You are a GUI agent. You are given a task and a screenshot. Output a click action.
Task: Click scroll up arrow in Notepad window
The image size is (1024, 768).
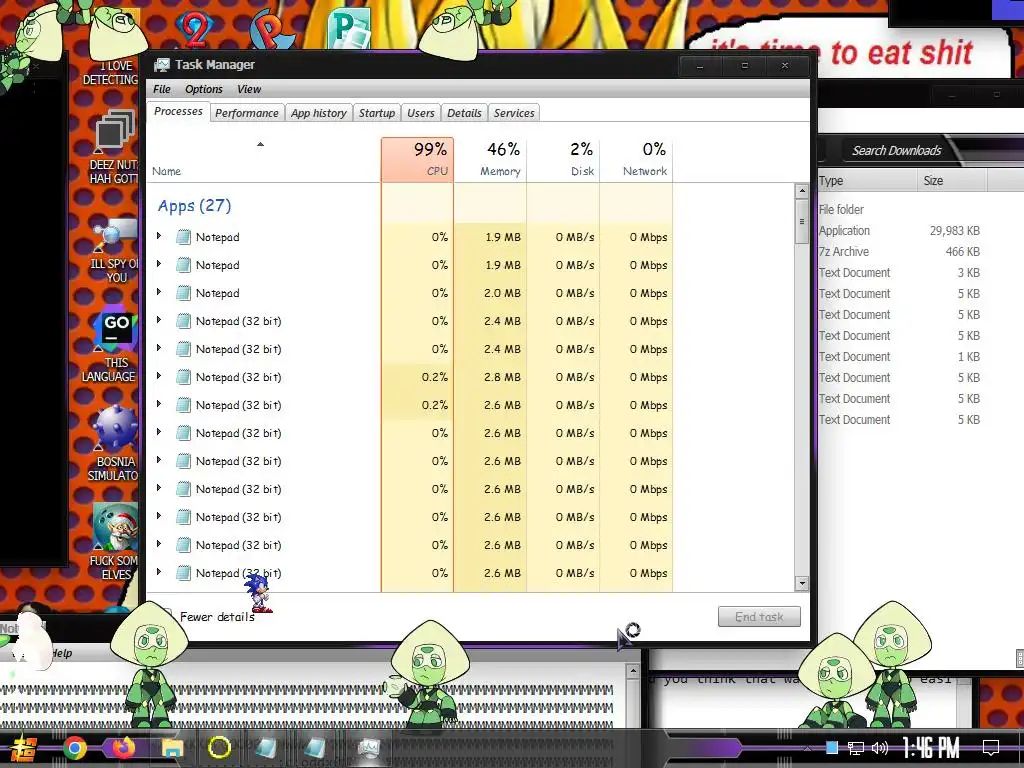[632, 671]
